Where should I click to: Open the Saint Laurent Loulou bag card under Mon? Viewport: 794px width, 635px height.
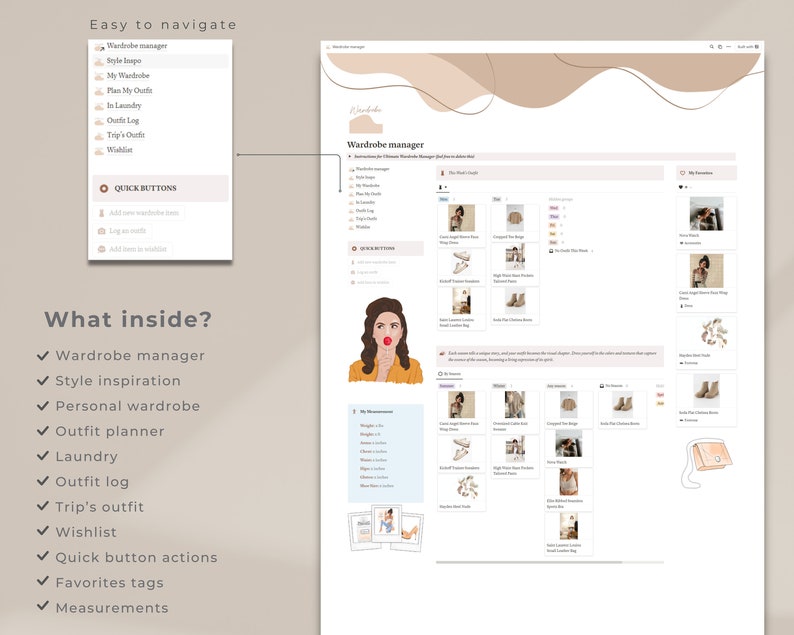coord(461,308)
